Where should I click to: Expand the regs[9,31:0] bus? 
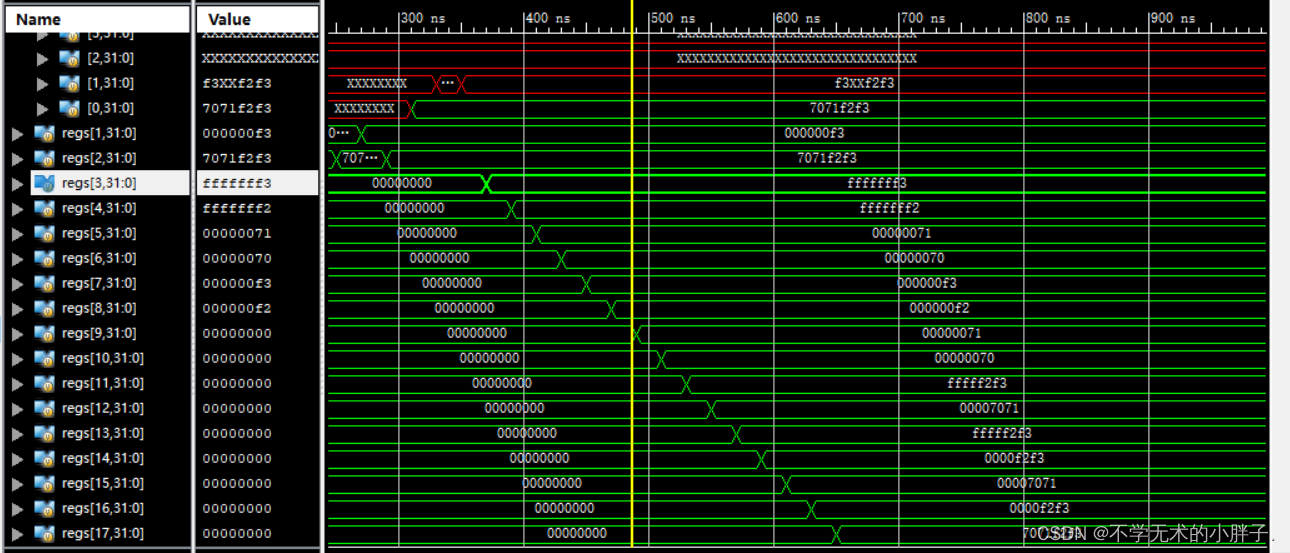point(17,333)
